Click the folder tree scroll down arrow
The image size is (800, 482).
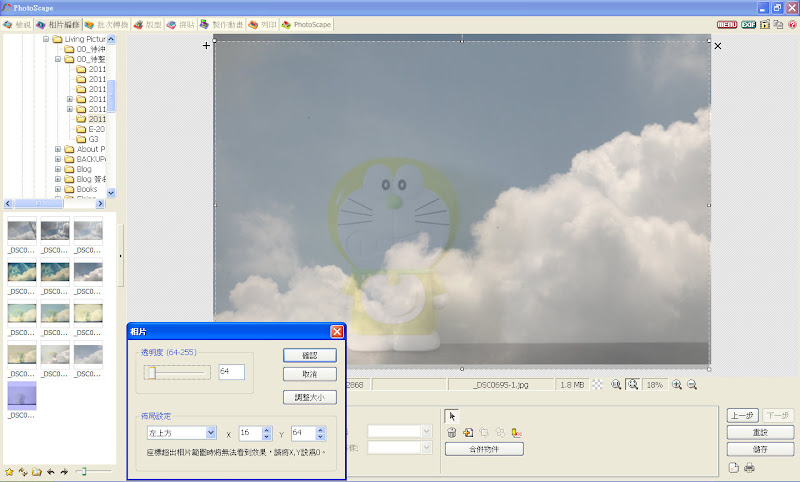point(111,192)
